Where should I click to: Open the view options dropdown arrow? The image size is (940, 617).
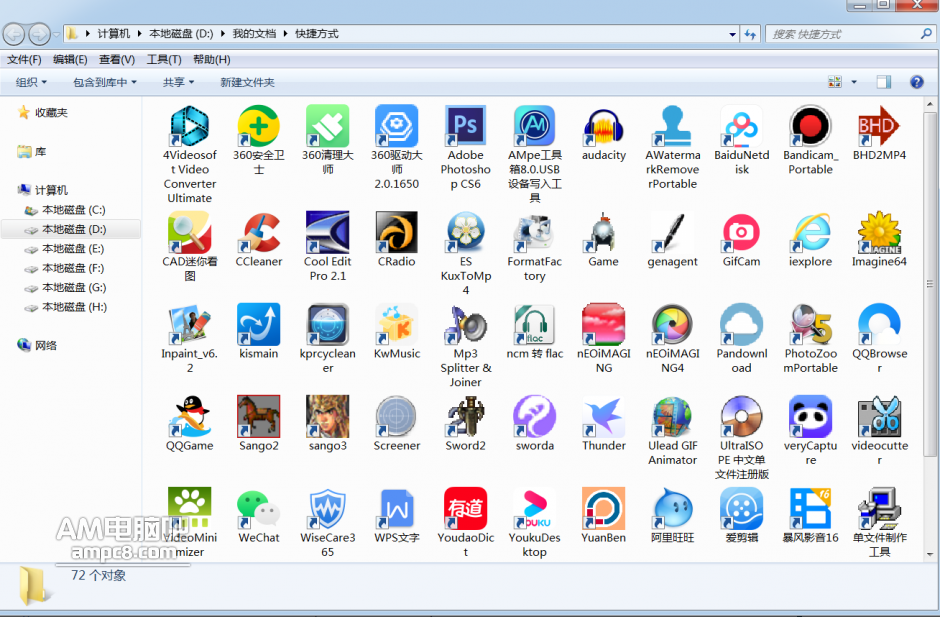854,82
